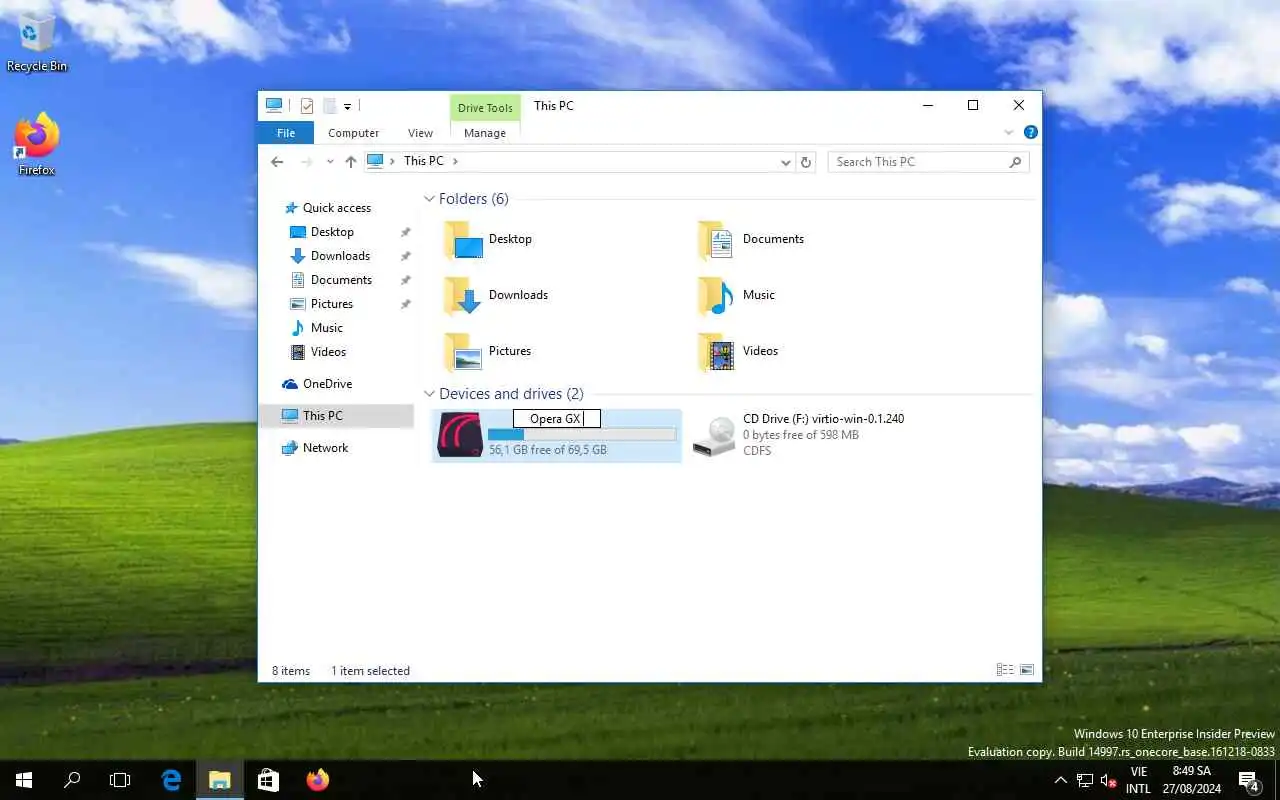Image resolution: width=1280 pixels, height=800 pixels.
Task: Show hidden system tray icons
Action: click(1061, 780)
